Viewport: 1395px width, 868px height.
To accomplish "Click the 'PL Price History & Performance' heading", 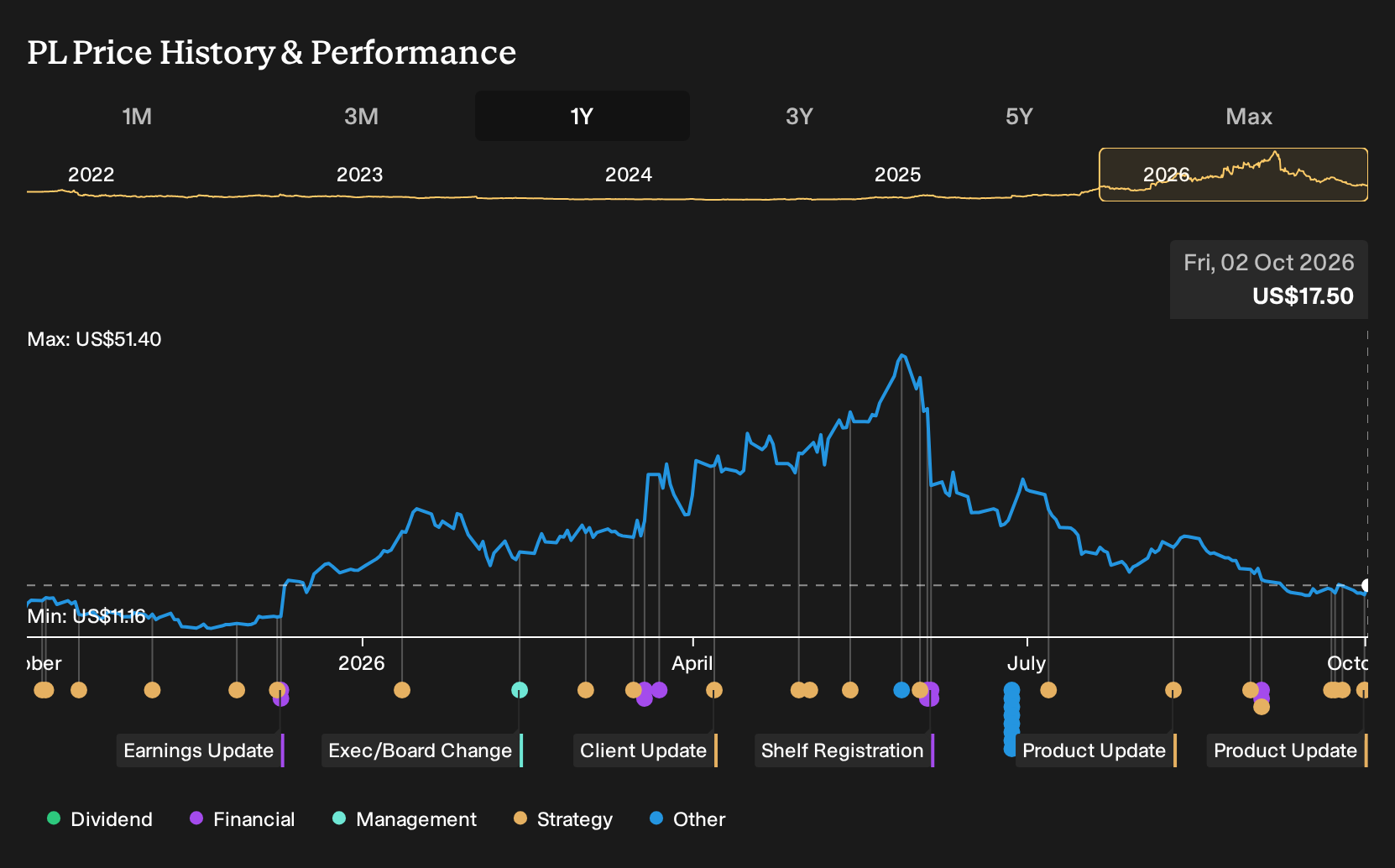I will (272, 52).
